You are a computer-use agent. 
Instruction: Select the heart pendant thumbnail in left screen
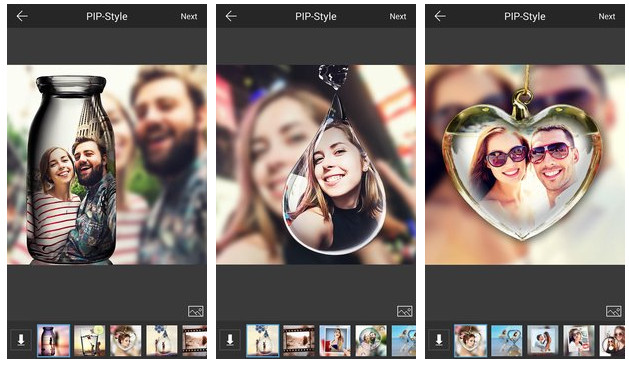[x=126, y=341]
